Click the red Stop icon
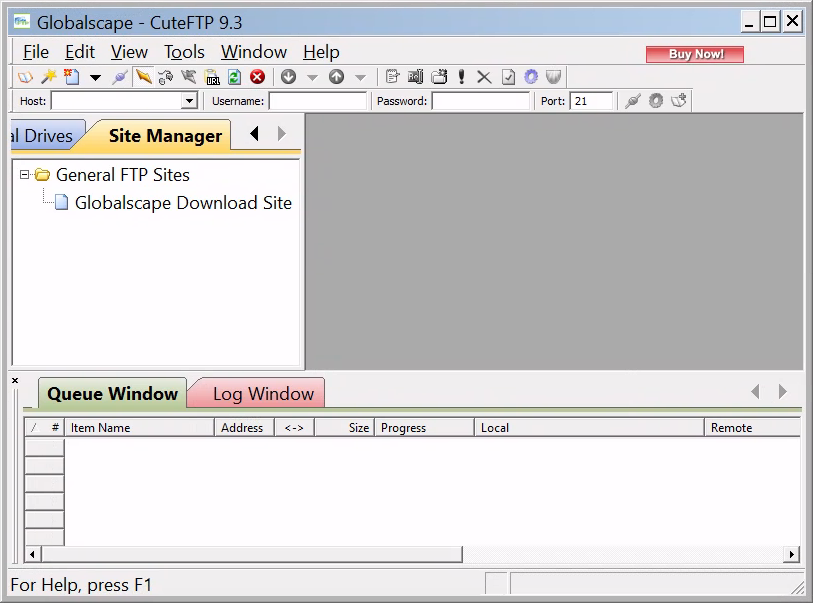The width and height of the screenshot is (813, 603). pos(258,77)
